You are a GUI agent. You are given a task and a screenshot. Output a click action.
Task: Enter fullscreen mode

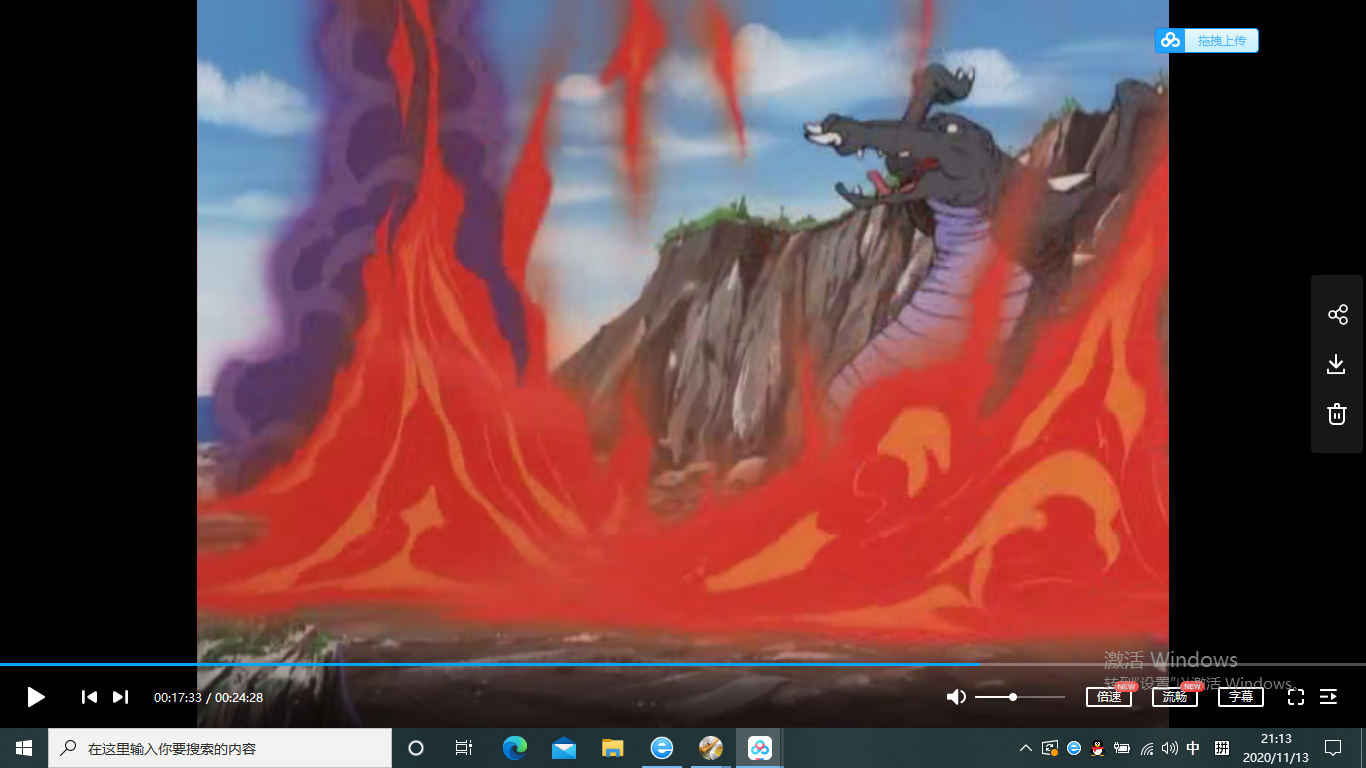point(1296,697)
